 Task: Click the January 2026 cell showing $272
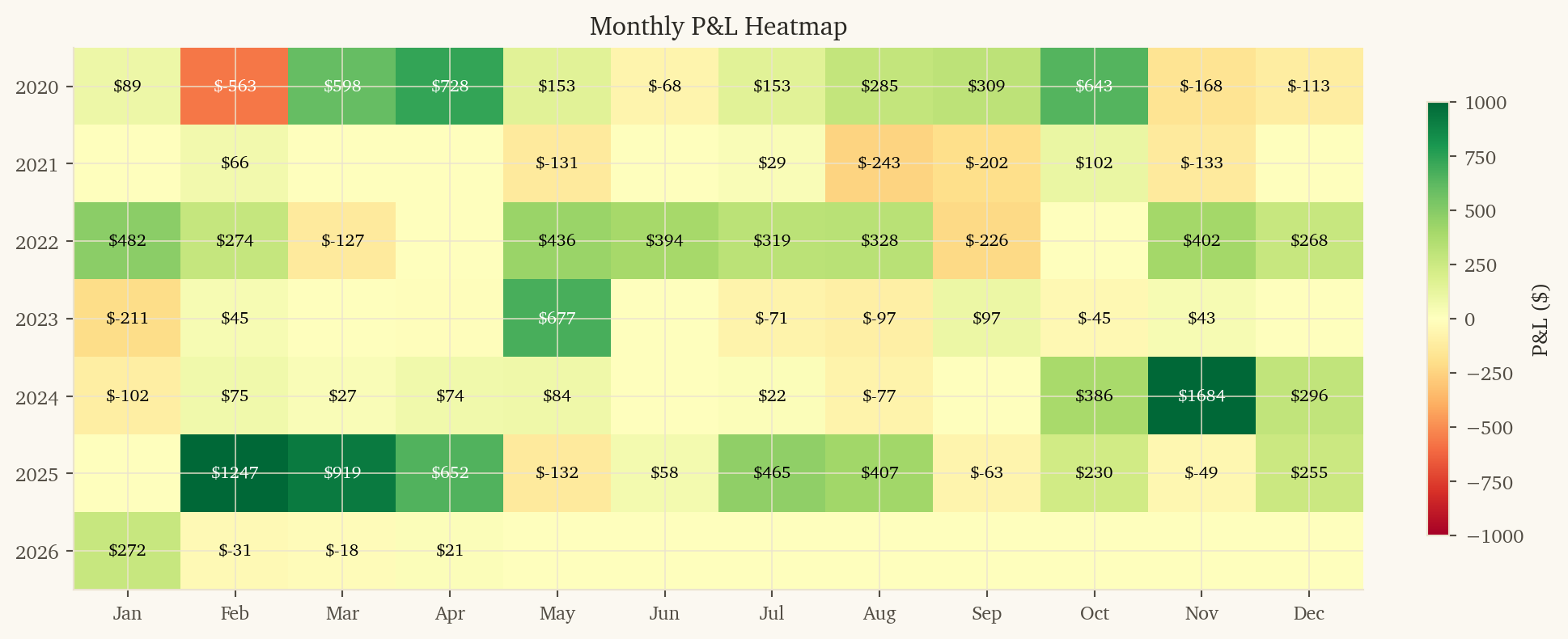127,551
